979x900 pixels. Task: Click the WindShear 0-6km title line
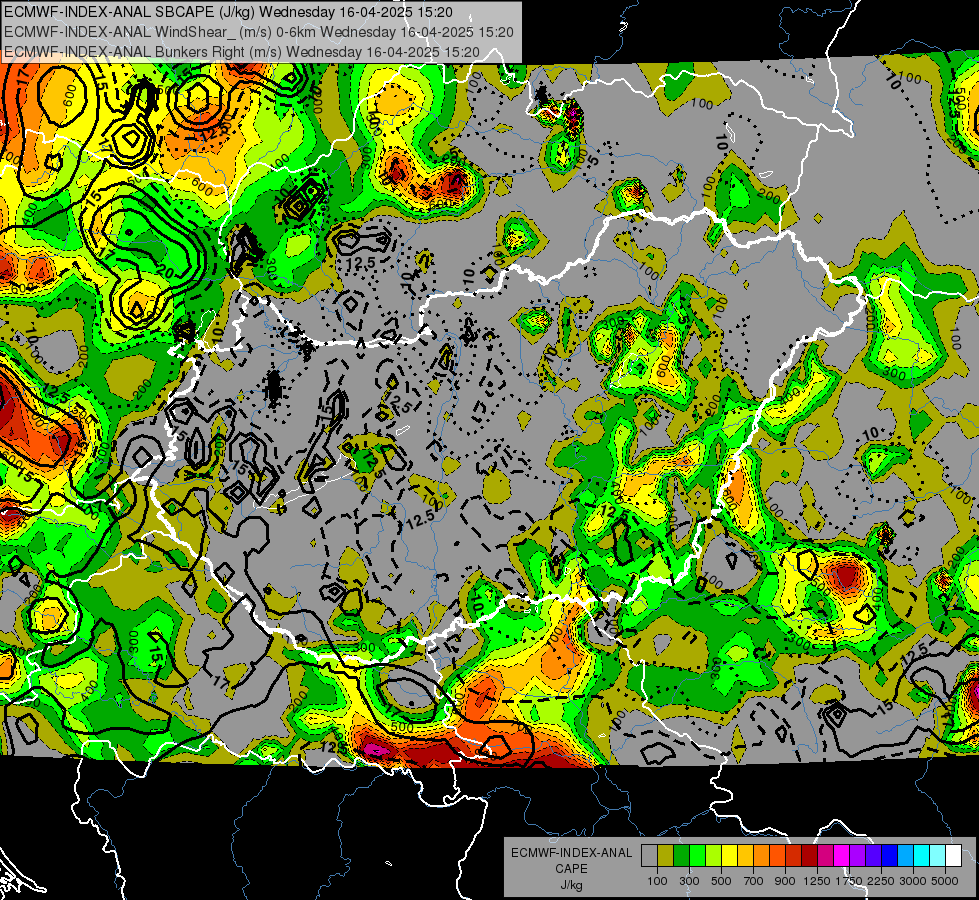[x=258, y=32]
